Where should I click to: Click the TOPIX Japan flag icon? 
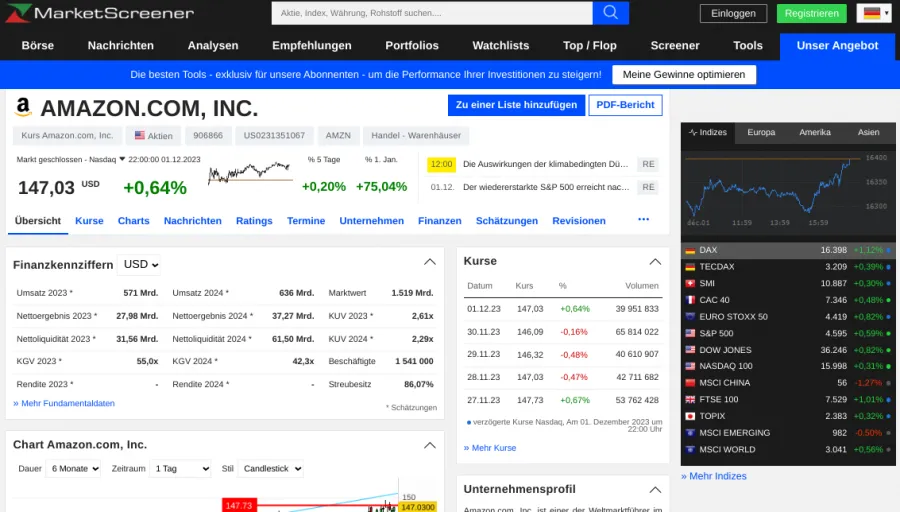(x=690, y=416)
